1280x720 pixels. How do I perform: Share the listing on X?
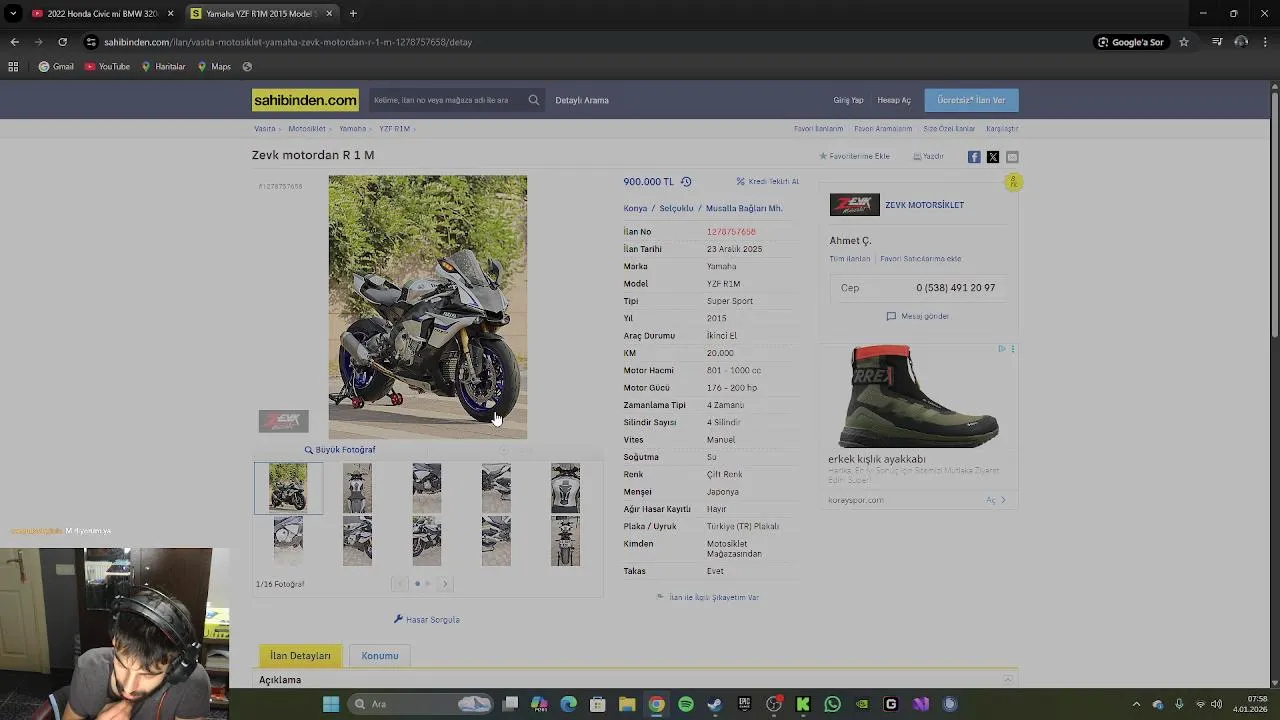[993, 157]
